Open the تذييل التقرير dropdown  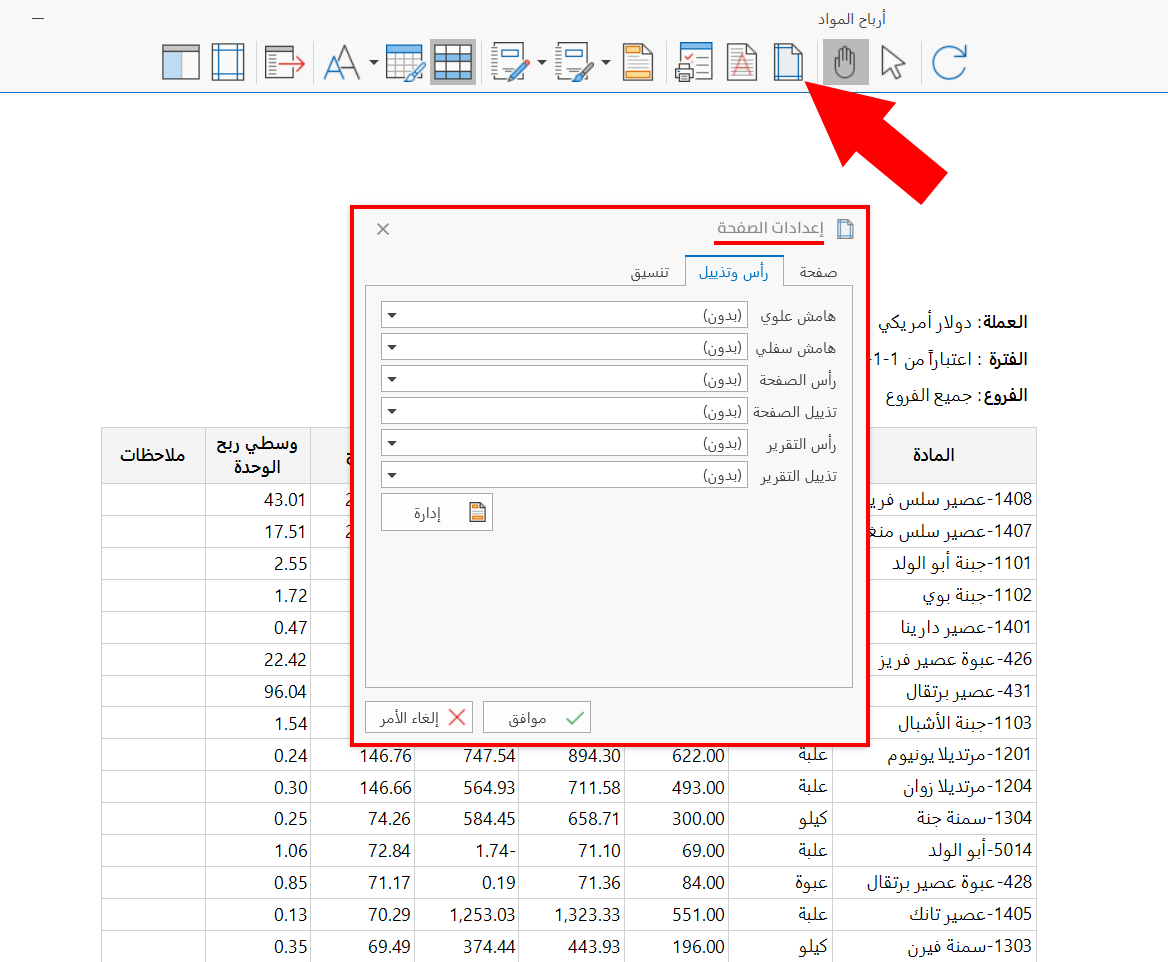[564, 475]
